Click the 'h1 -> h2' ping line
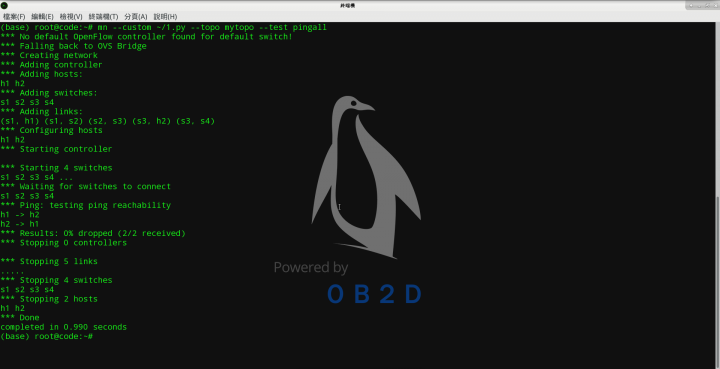 pos(20,215)
